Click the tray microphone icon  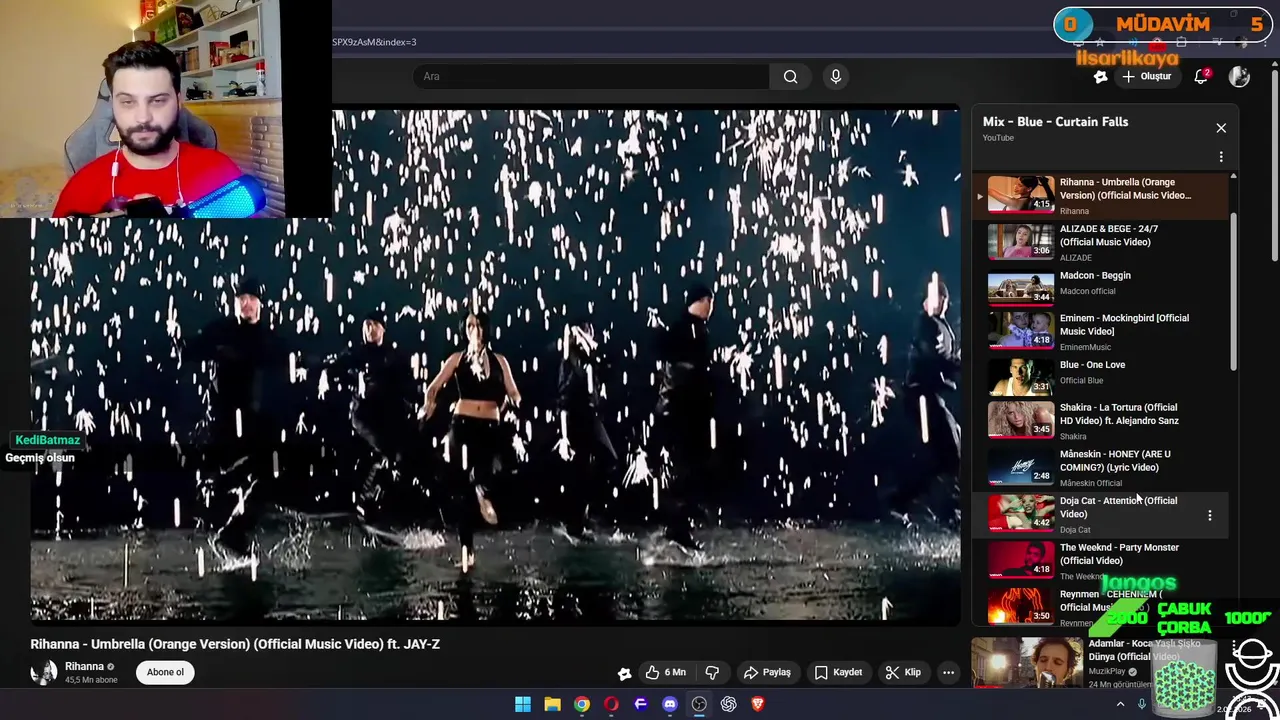pyautogui.click(x=1142, y=704)
